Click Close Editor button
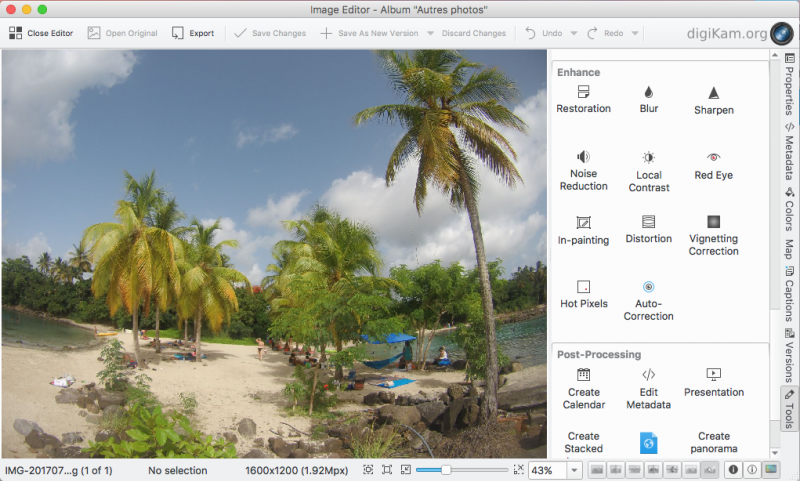This screenshot has height=481, width=800. point(41,33)
